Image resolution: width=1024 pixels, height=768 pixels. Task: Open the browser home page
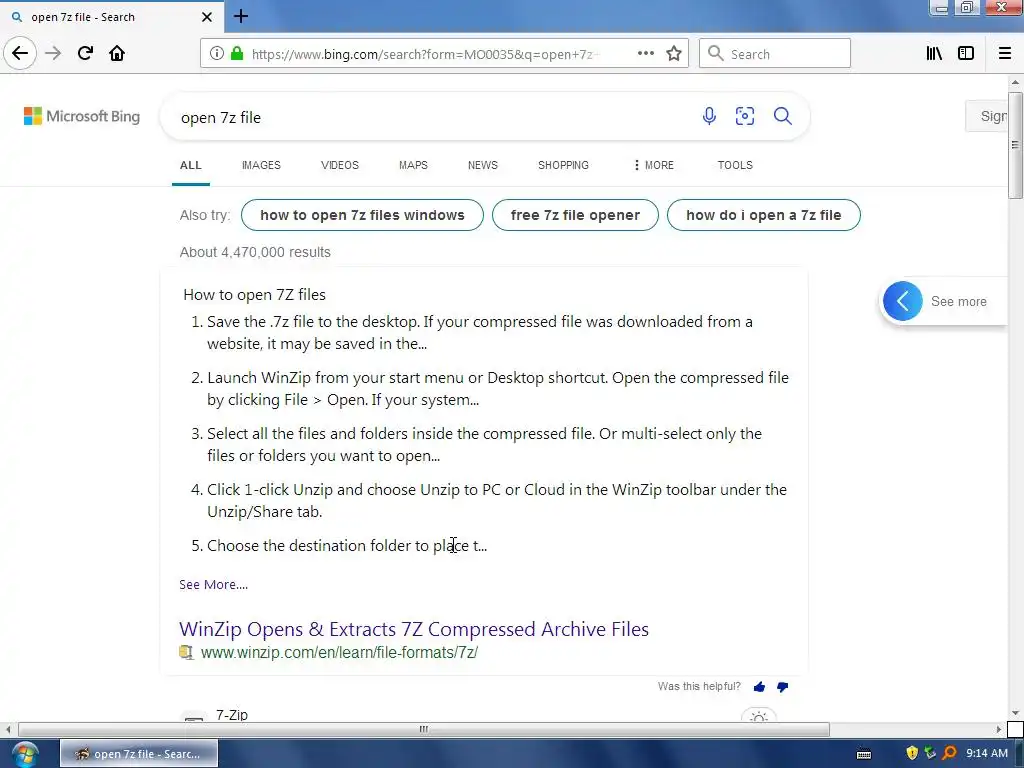(x=117, y=53)
